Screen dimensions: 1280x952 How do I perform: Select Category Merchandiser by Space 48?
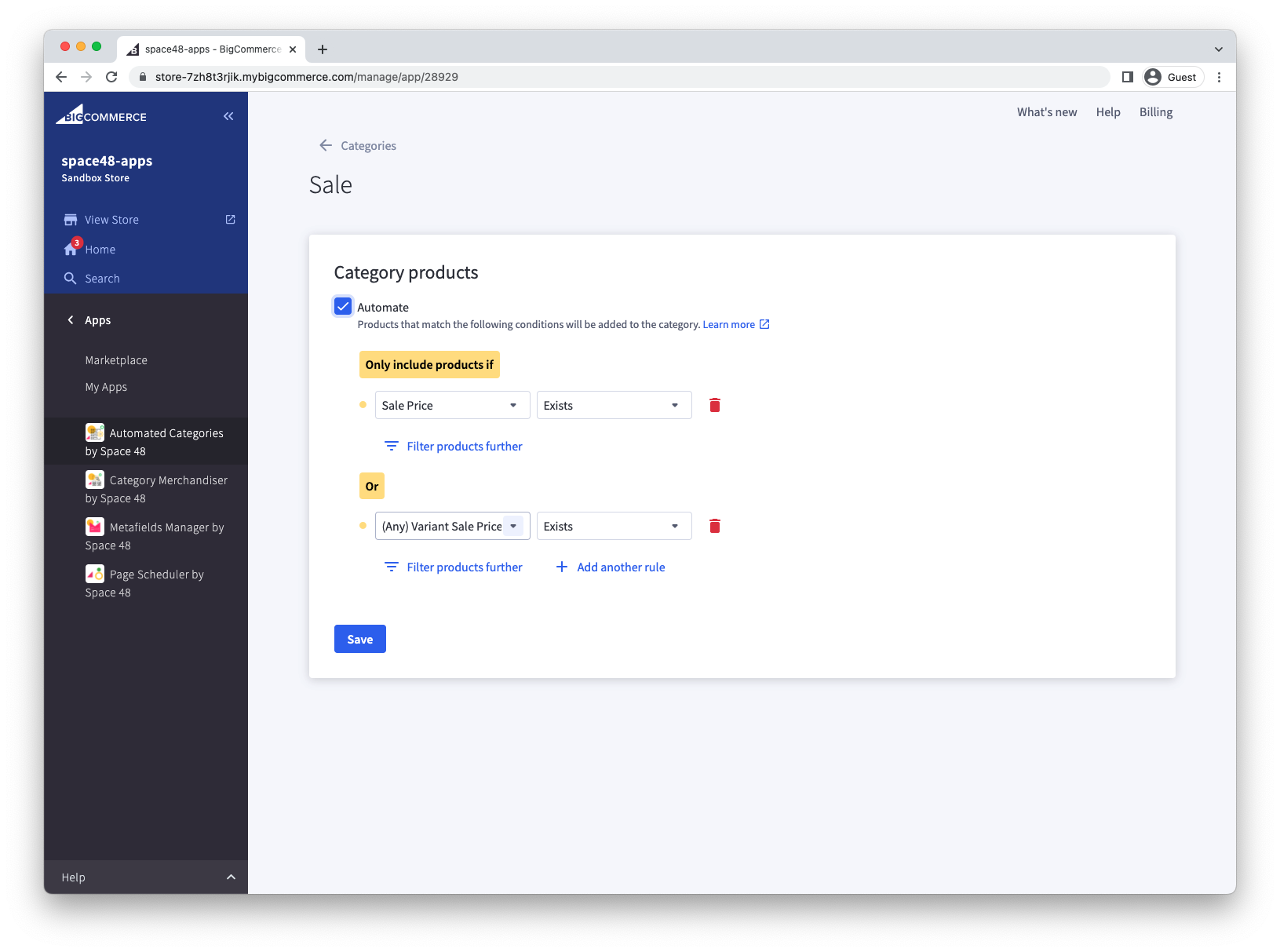pos(146,488)
